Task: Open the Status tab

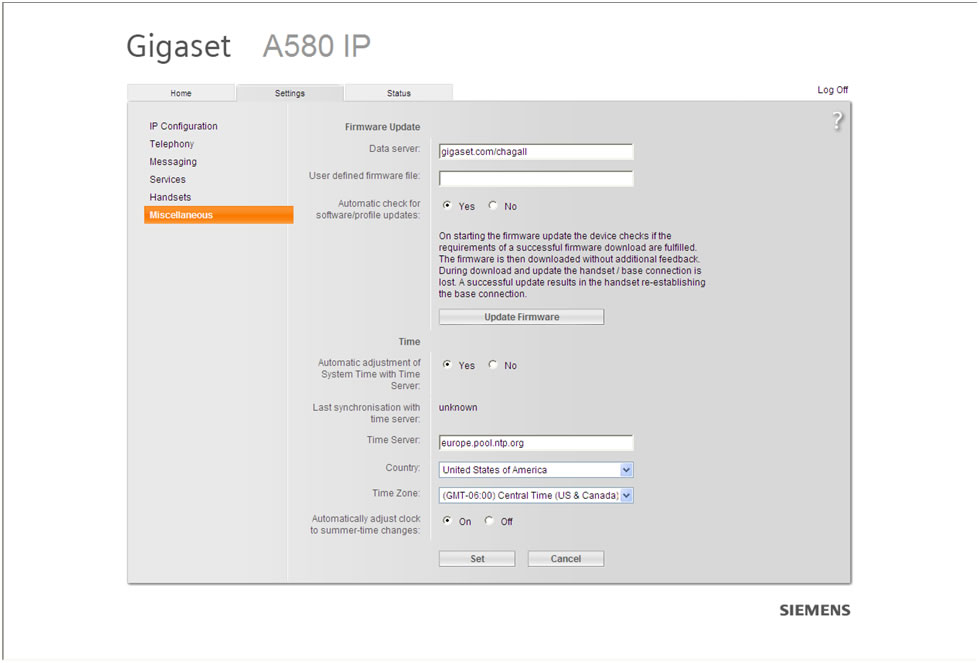Action: [x=398, y=93]
